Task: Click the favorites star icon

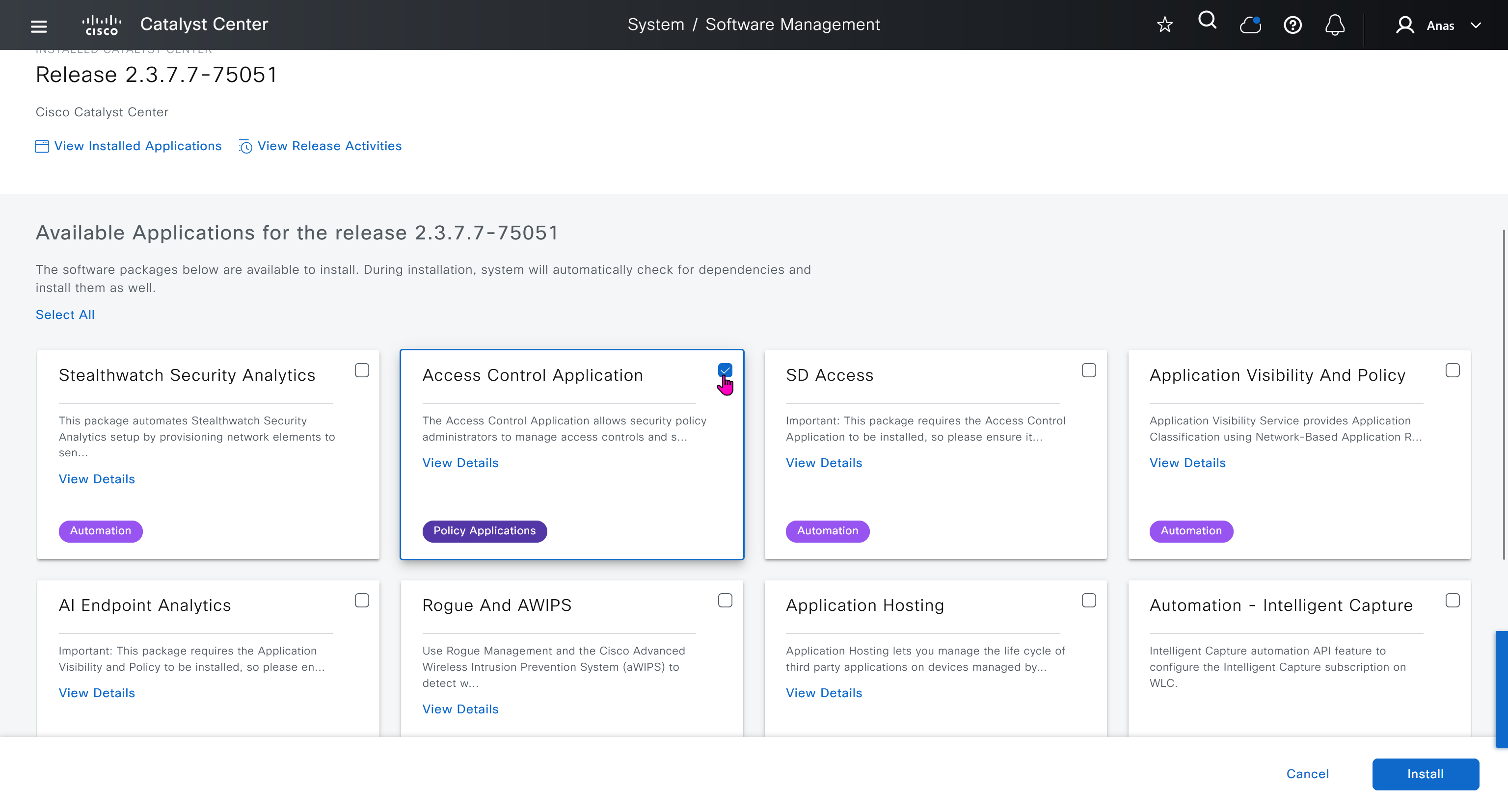Action: tap(1164, 25)
